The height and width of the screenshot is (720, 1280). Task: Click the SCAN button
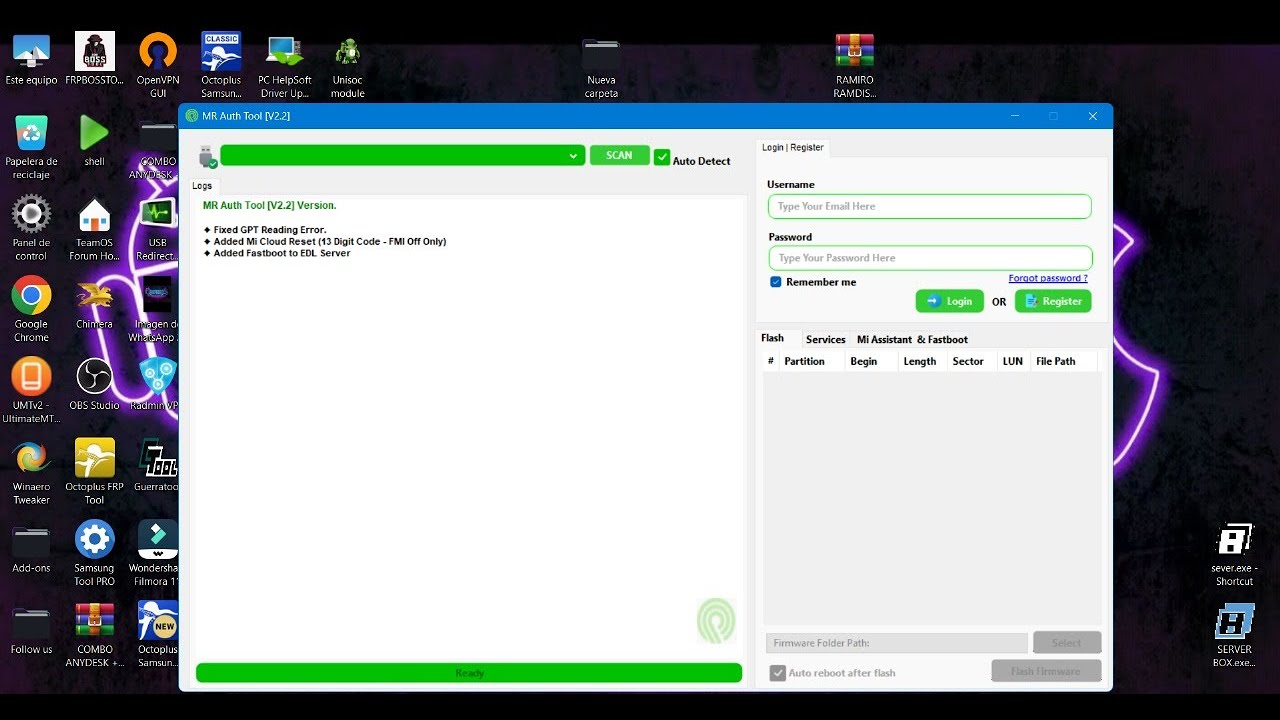point(619,155)
